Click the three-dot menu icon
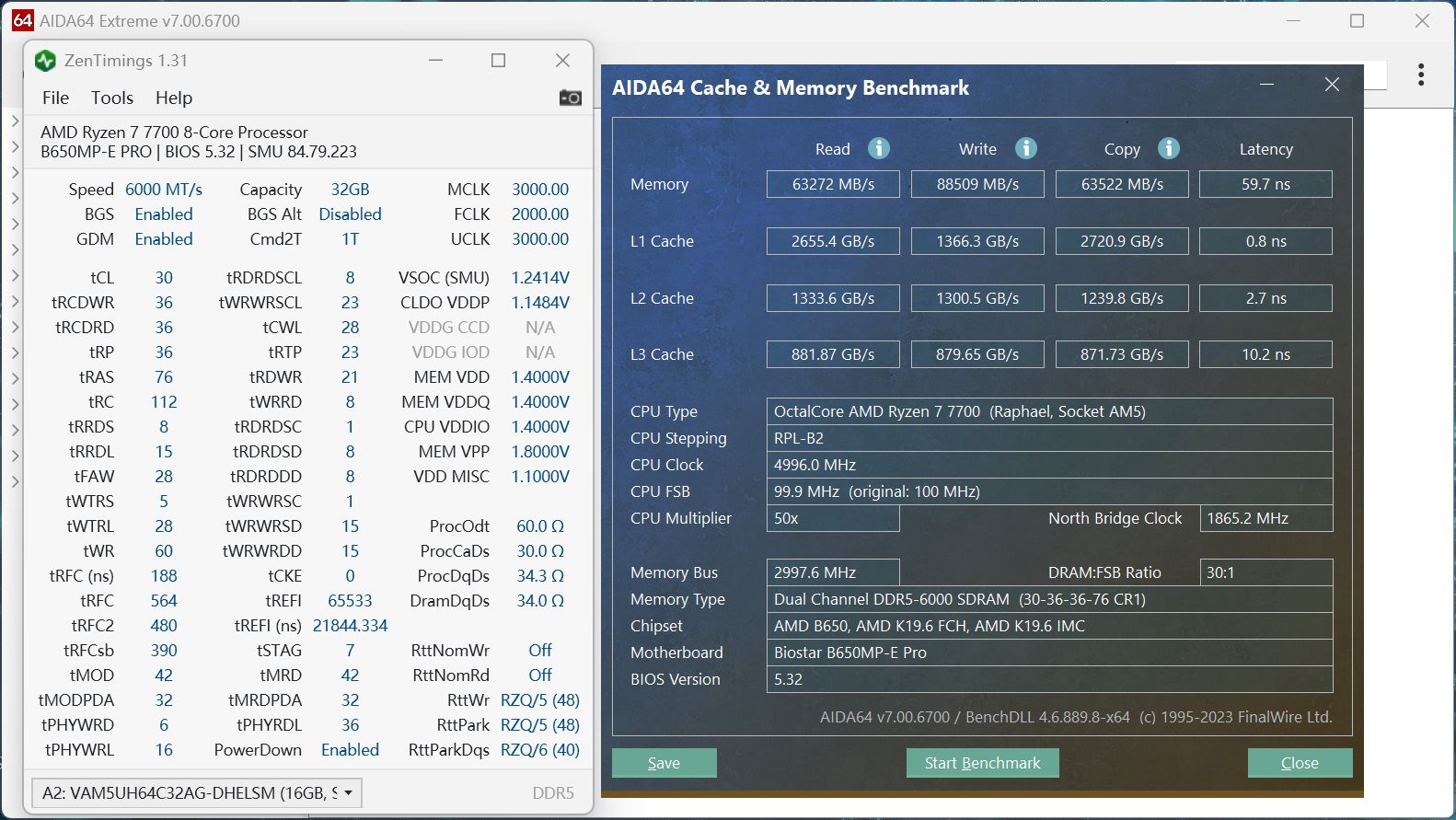 pyautogui.click(x=1421, y=75)
